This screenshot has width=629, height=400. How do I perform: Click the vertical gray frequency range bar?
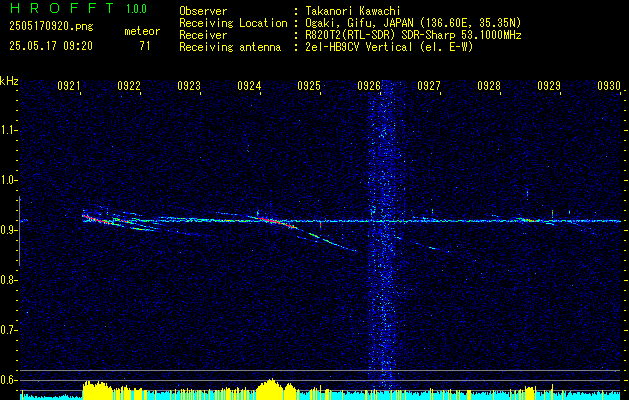coord(19,231)
